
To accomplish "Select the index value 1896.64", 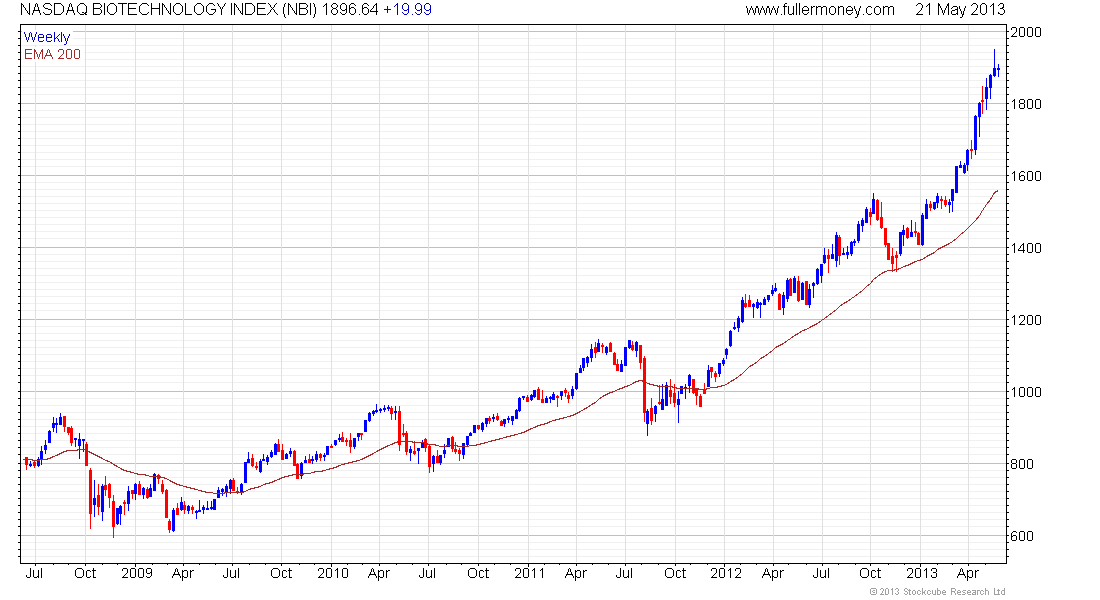I will [x=350, y=10].
